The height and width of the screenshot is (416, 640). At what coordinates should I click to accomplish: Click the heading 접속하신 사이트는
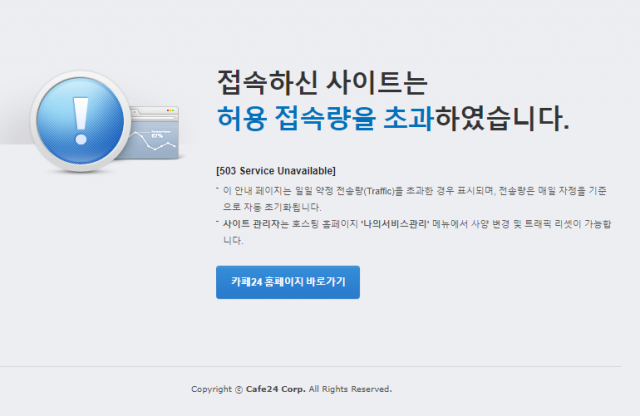click(x=322, y=82)
